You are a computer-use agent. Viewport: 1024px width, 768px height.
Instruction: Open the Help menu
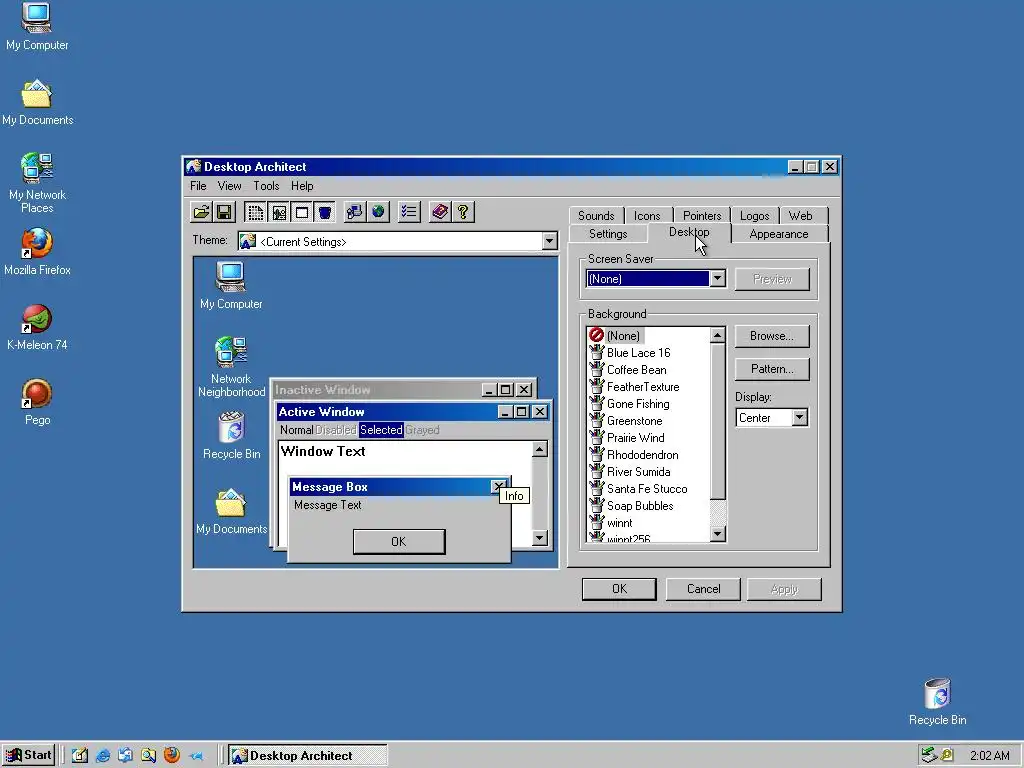(302, 186)
